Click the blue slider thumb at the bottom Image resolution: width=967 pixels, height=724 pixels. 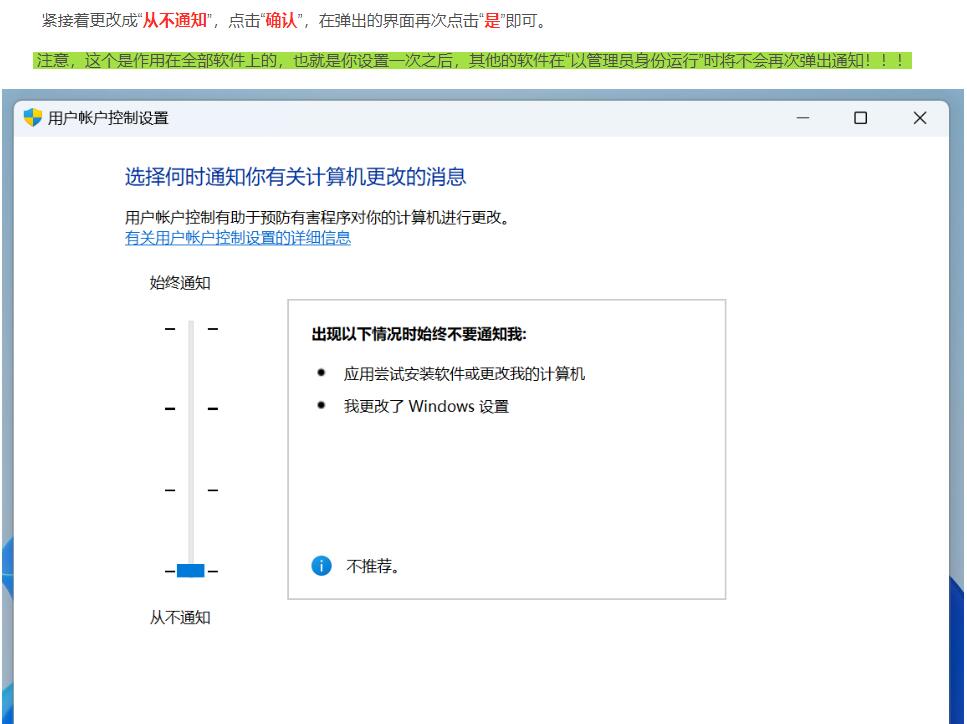click(190, 571)
